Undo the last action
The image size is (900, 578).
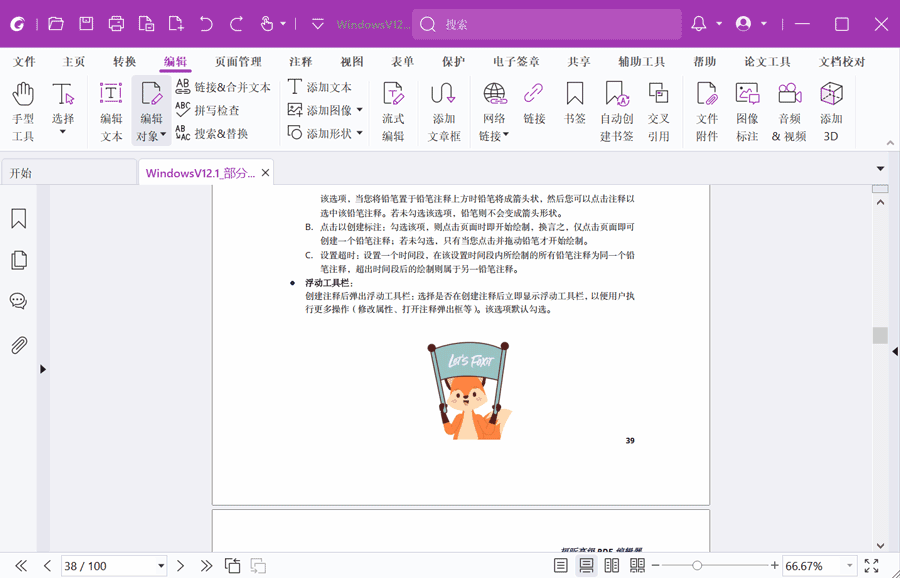tap(206, 24)
